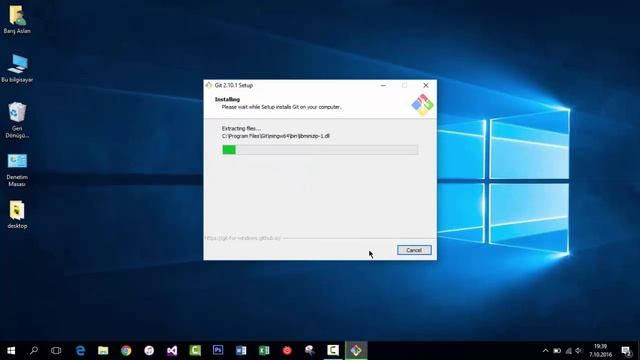Close the Git 2.10.1 Setup window

426,85
